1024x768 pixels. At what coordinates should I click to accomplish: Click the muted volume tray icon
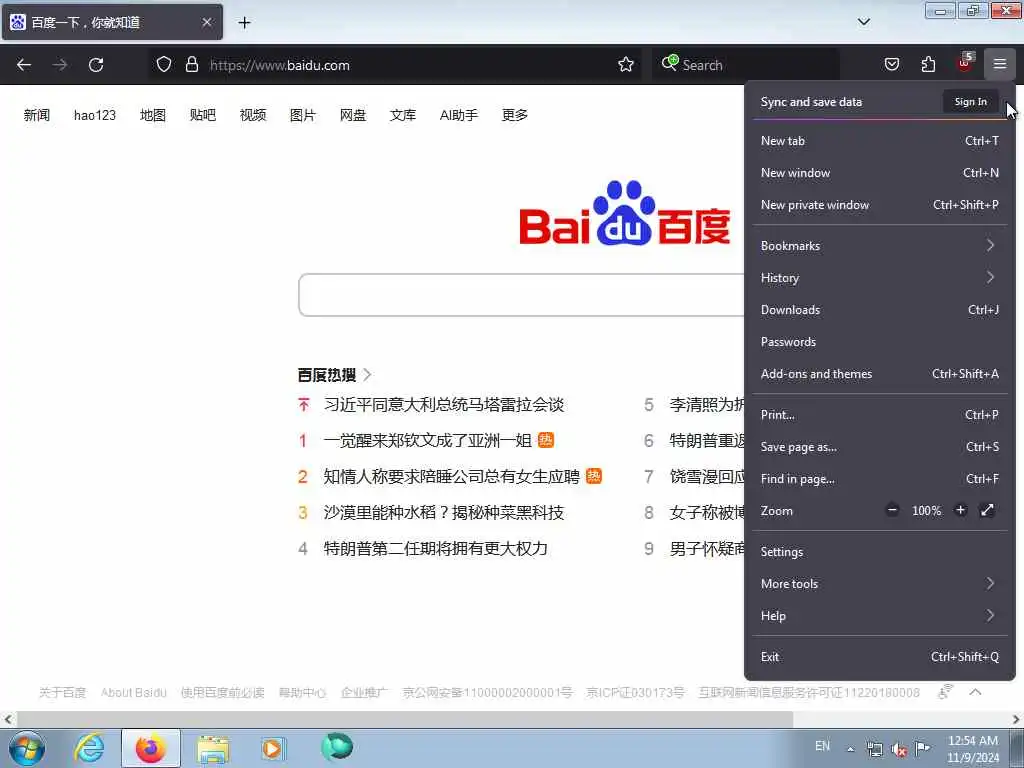point(899,748)
